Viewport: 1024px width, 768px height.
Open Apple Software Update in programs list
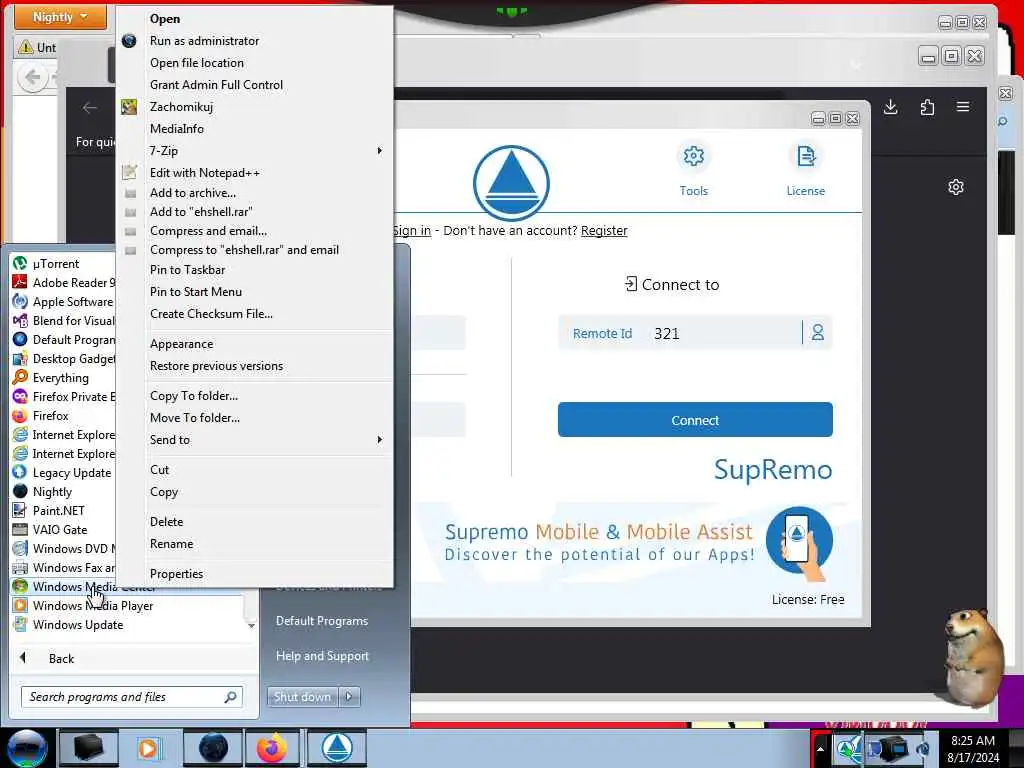click(63, 302)
